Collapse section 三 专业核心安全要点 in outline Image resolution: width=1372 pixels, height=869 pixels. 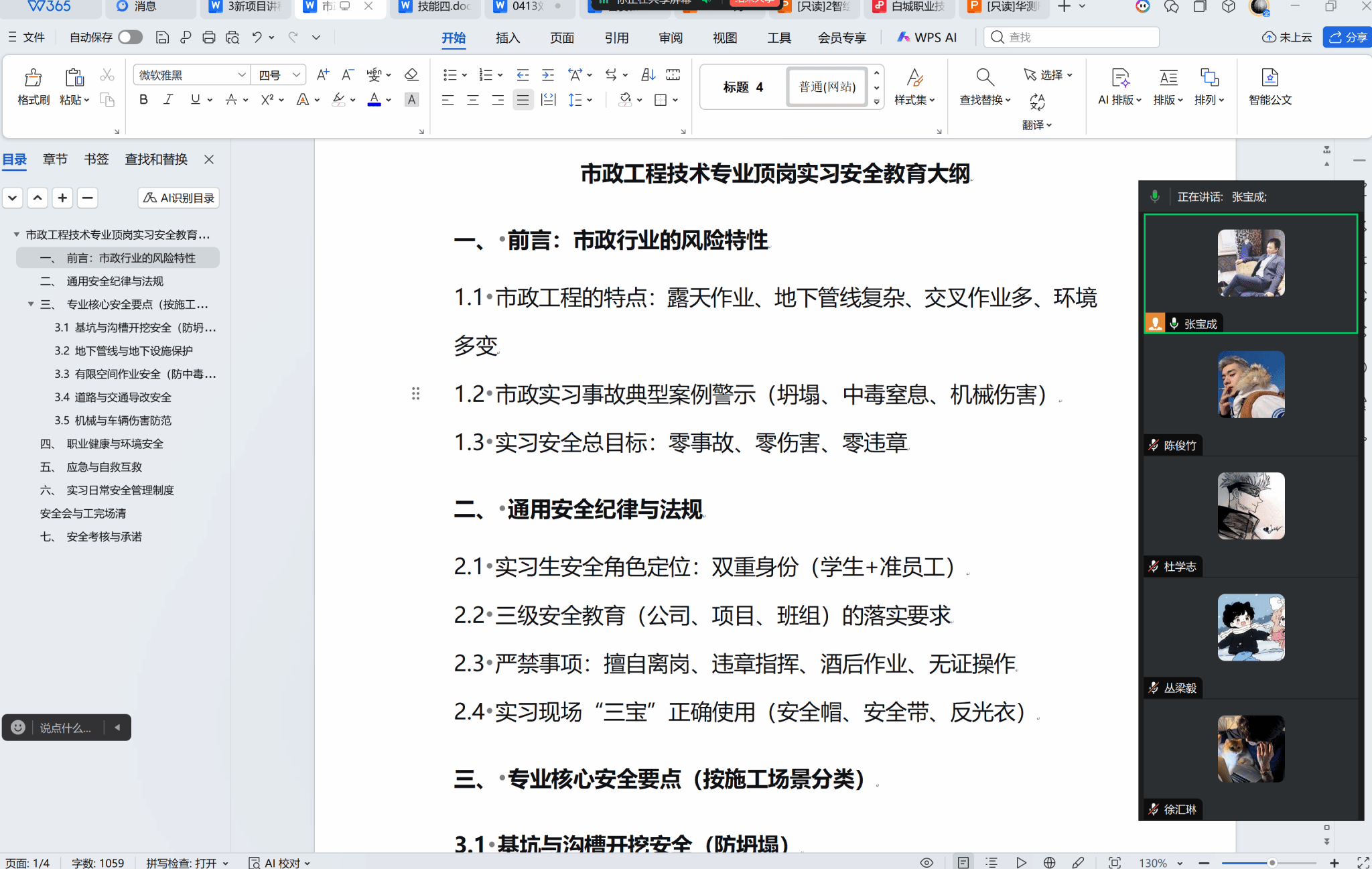tap(31, 304)
